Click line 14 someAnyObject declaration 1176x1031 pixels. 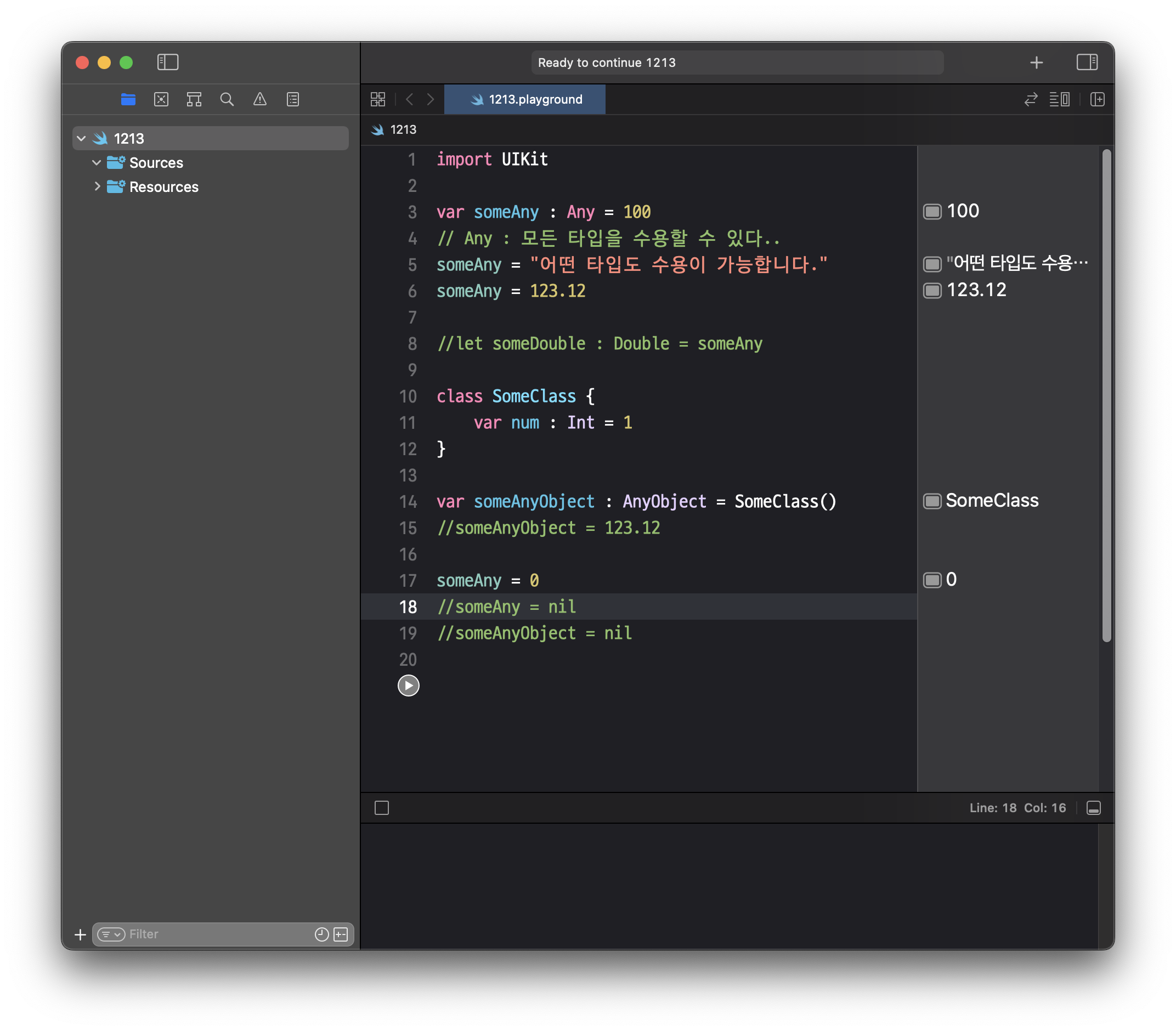[636, 501]
